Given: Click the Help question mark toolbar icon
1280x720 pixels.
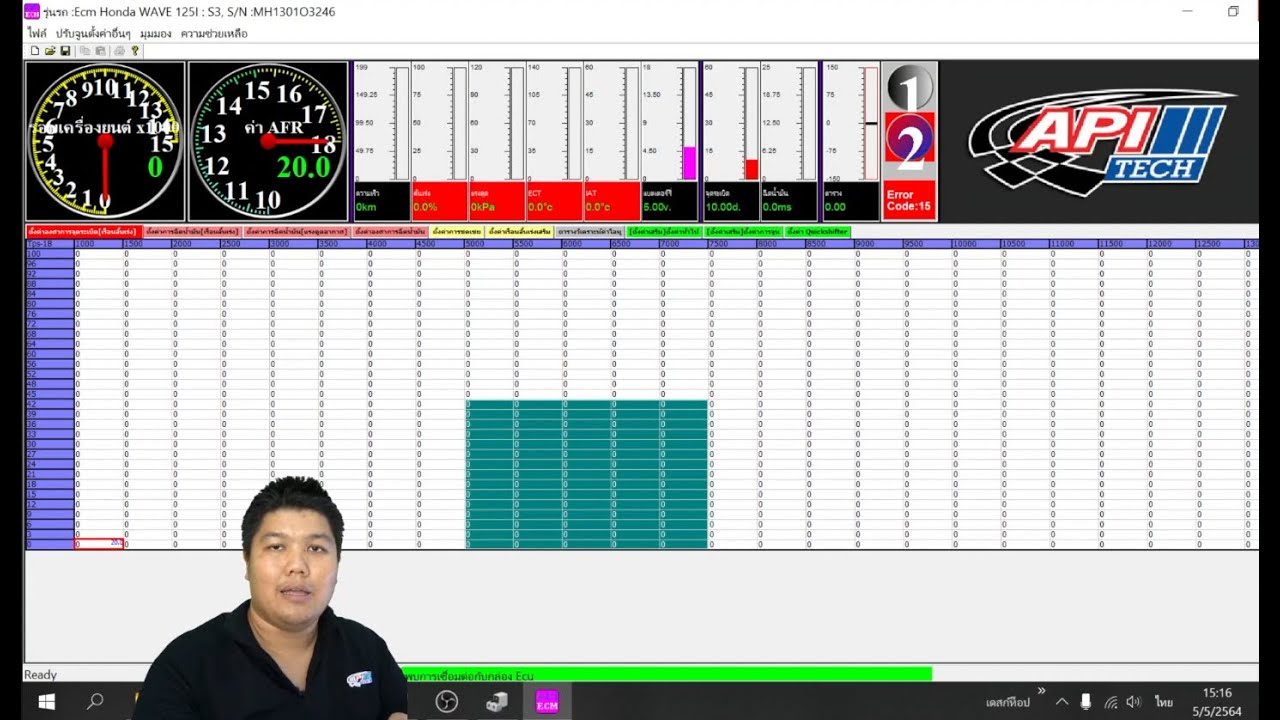Looking at the screenshot, I should point(135,50).
